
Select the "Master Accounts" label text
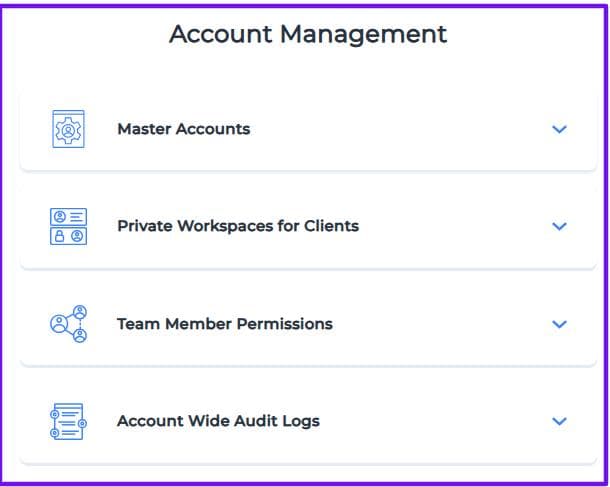[x=183, y=129]
